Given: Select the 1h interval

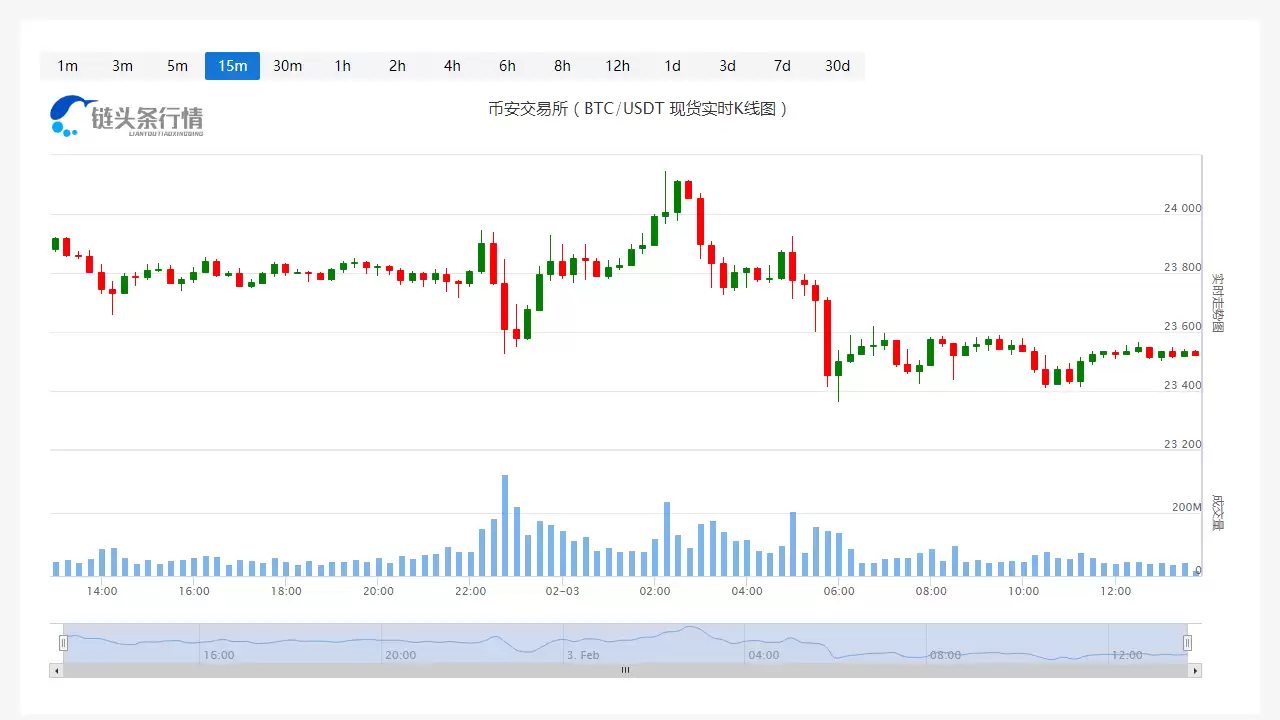Looking at the screenshot, I should point(342,66).
